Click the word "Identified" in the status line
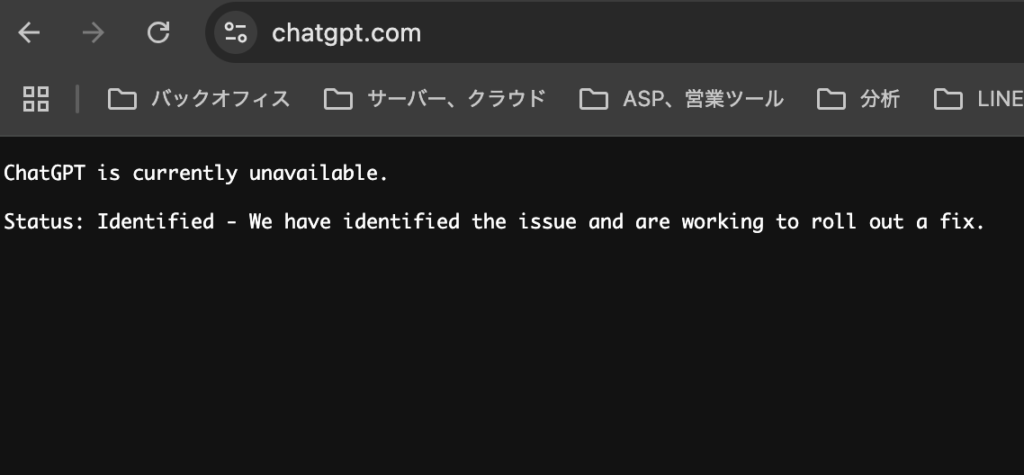The width and height of the screenshot is (1024, 475). click(x=155, y=222)
